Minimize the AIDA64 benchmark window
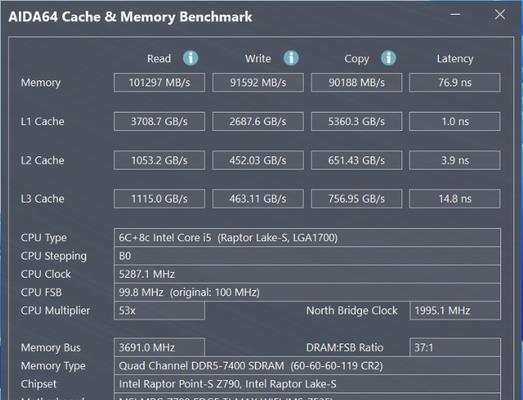The image size is (523, 400). click(x=455, y=14)
